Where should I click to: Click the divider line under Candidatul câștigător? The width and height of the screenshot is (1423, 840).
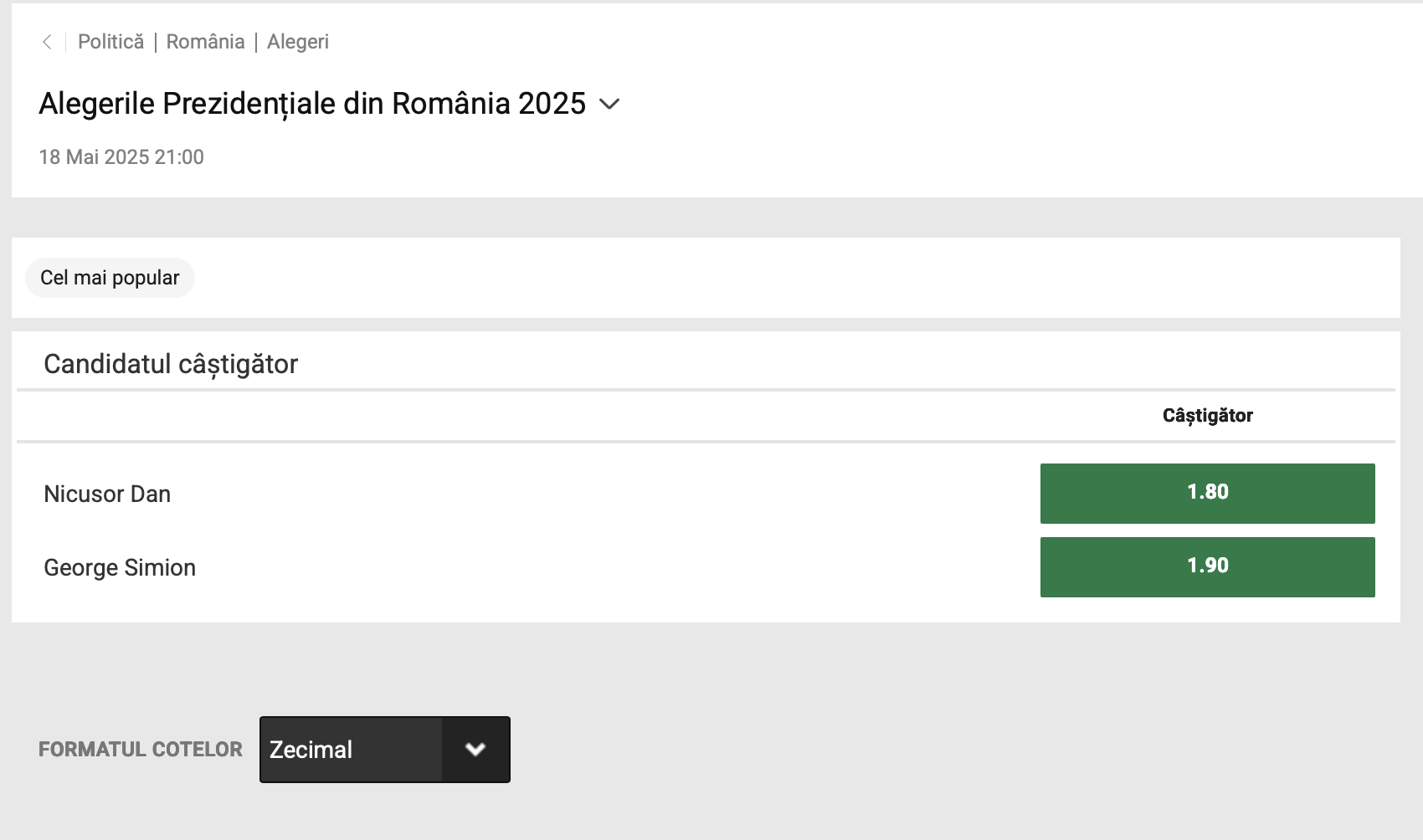pyautogui.click(x=706, y=390)
